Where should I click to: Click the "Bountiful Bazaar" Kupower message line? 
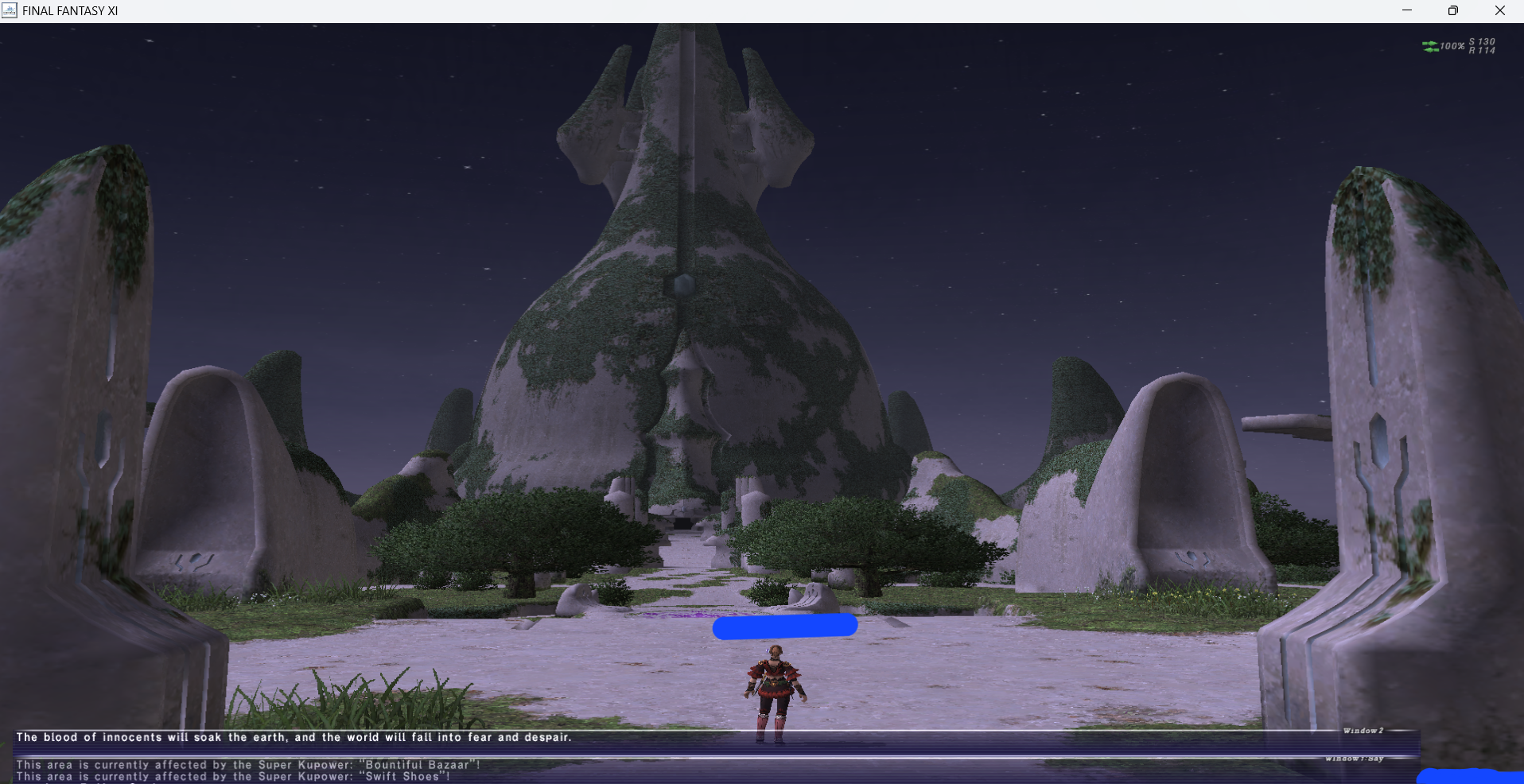click(x=248, y=764)
